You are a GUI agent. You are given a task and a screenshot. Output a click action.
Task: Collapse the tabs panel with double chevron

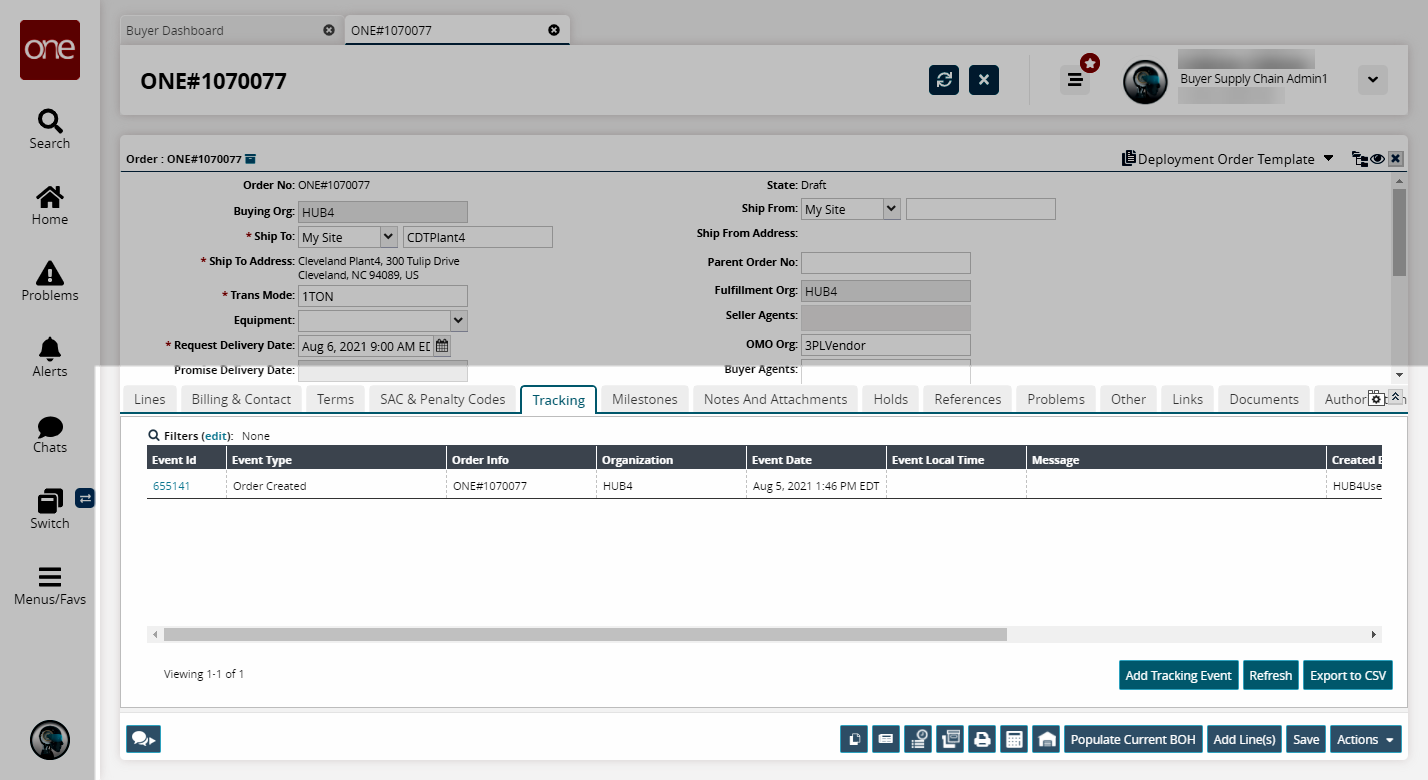click(x=1396, y=397)
